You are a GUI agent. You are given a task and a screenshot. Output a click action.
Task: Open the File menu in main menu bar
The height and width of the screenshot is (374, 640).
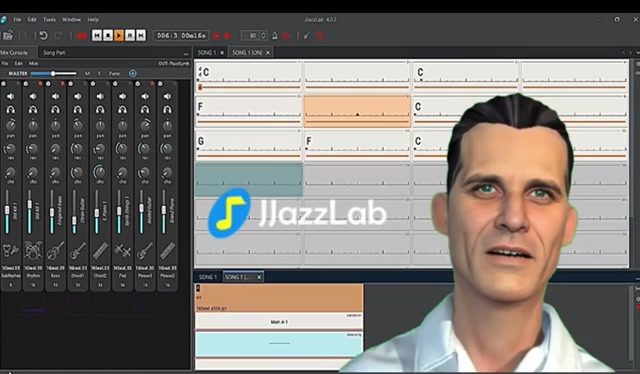point(17,20)
